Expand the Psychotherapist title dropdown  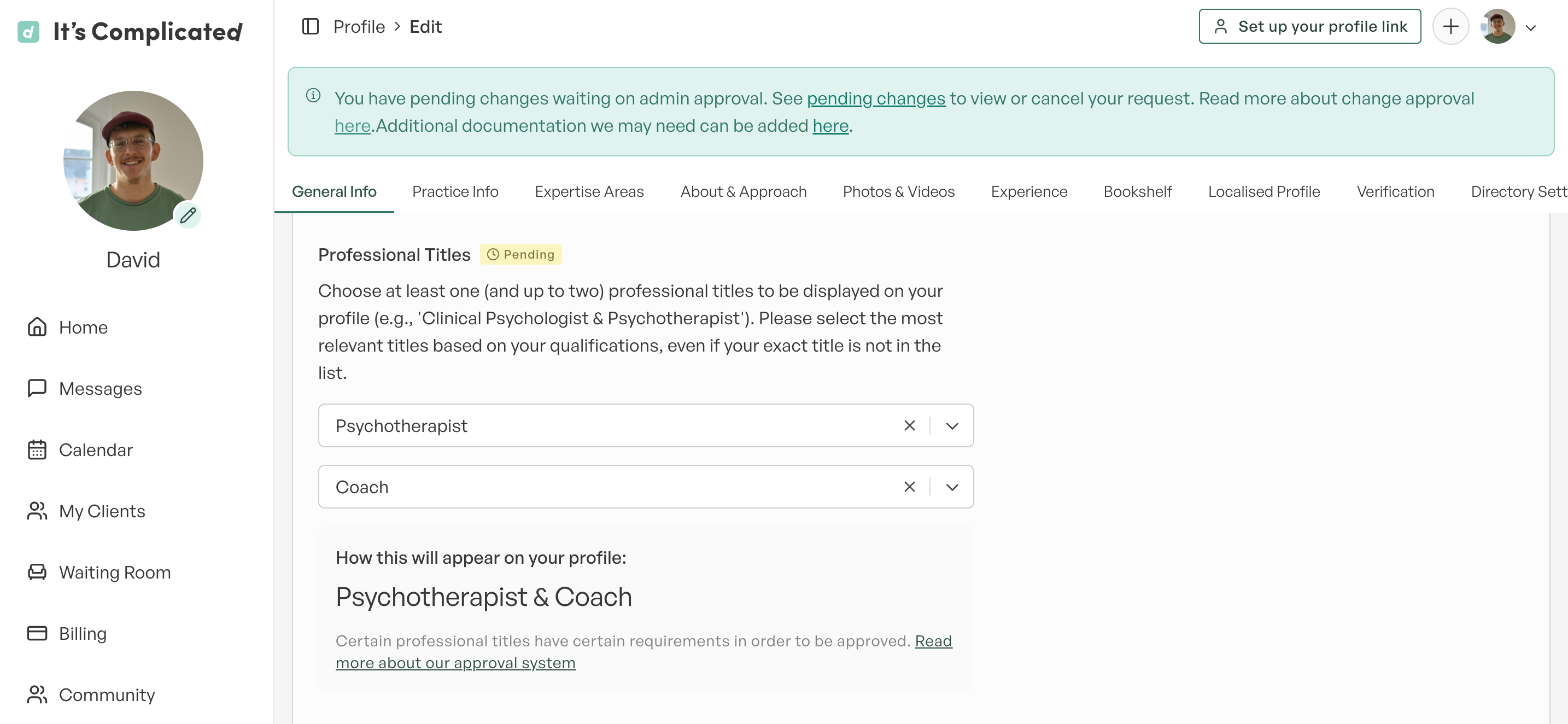[952, 425]
